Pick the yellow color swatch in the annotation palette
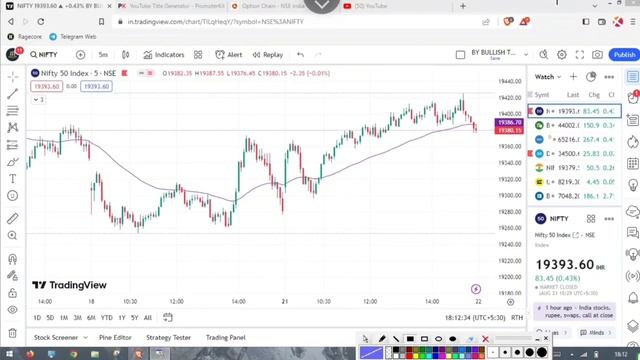 pos(416,356)
